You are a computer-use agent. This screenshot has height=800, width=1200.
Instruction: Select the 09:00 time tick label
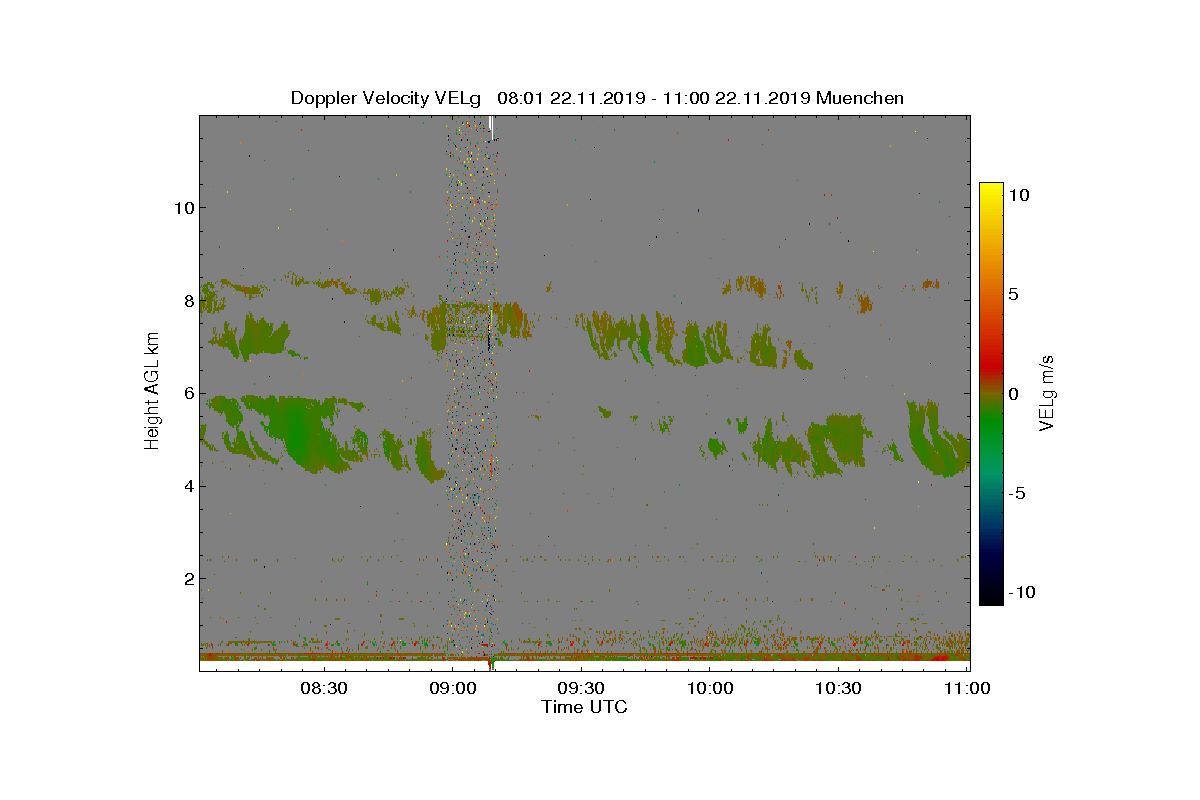[x=453, y=688]
